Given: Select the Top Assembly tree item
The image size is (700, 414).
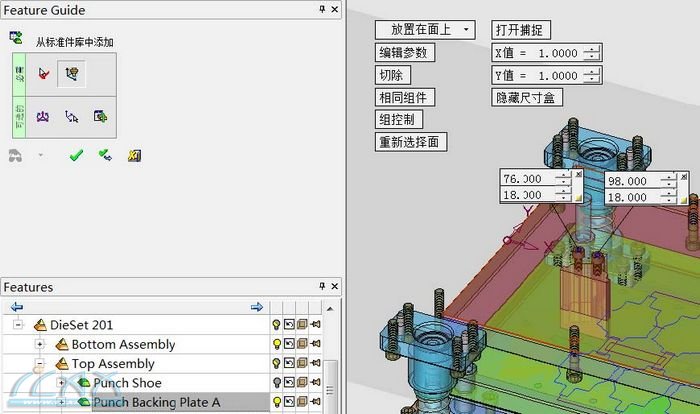Looking at the screenshot, I should click(x=113, y=364).
